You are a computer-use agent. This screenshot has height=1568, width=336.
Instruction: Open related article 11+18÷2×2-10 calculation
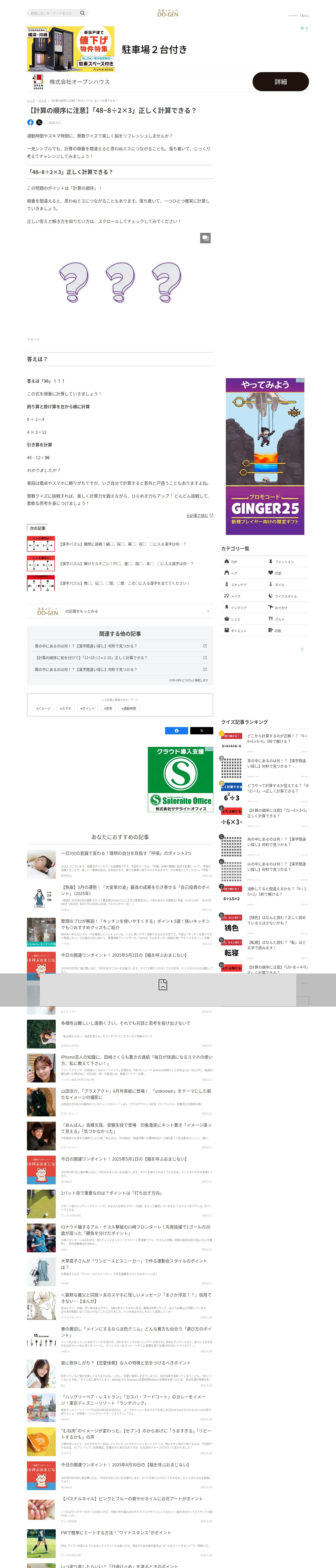pos(120,658)
